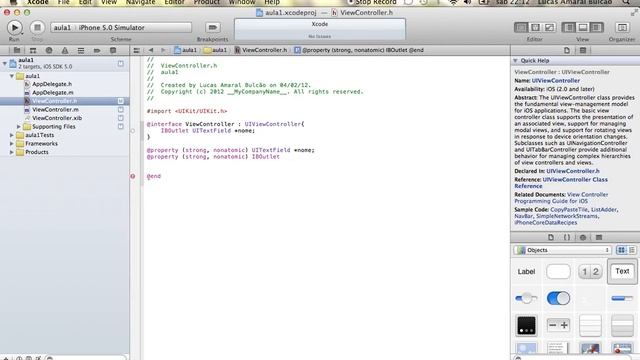The image size is (640, 360).
Task: Go forward in editor history
Action: tap(163, 50)
